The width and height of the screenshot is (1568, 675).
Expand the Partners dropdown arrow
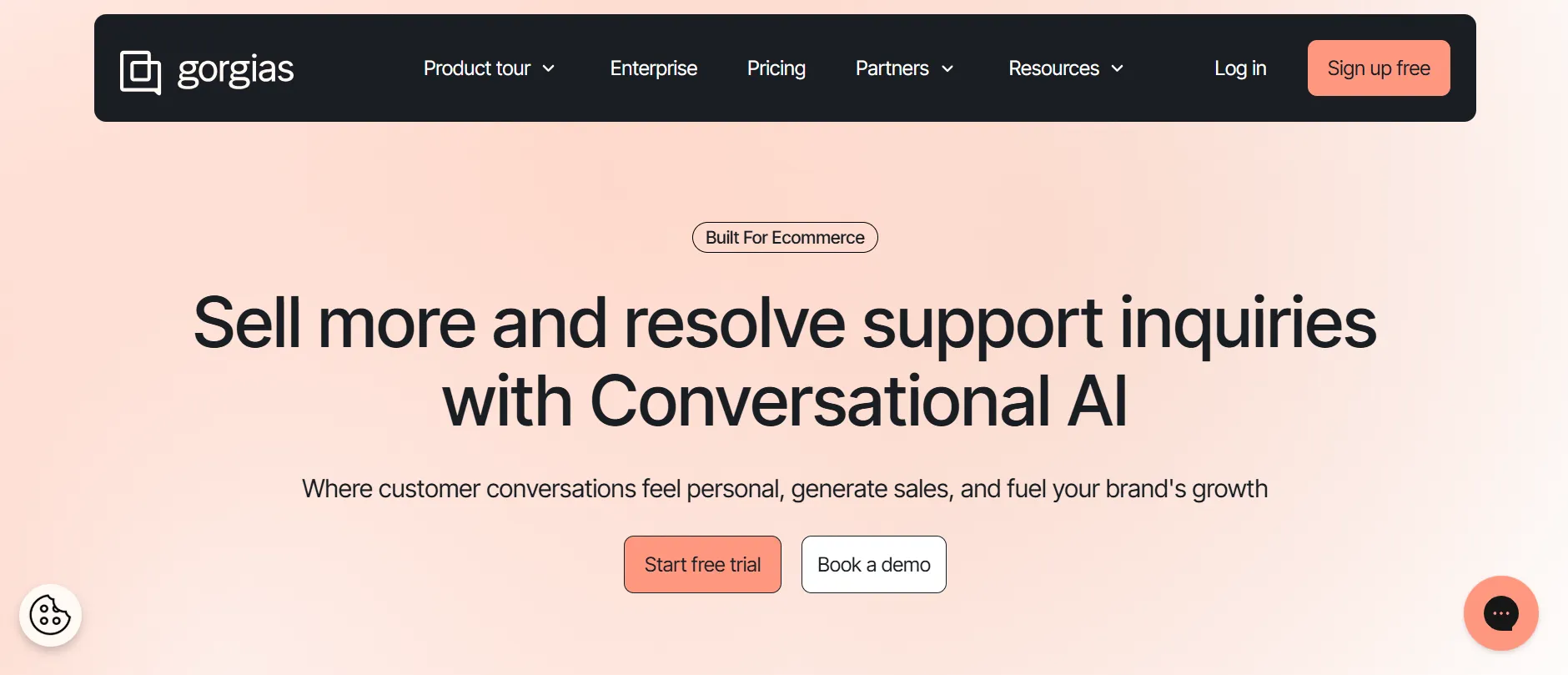coord(947,68)
